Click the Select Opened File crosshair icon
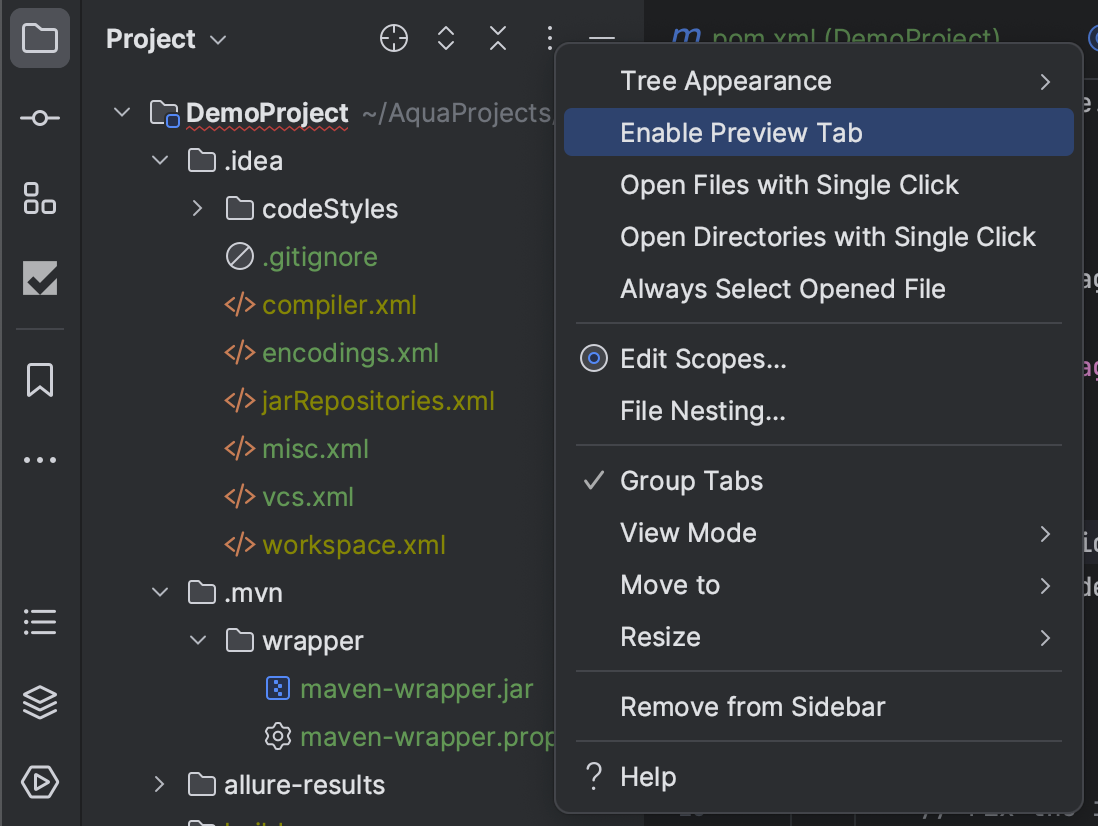The width and height of the screenshot is (1098, 826). tap(394, 39)
